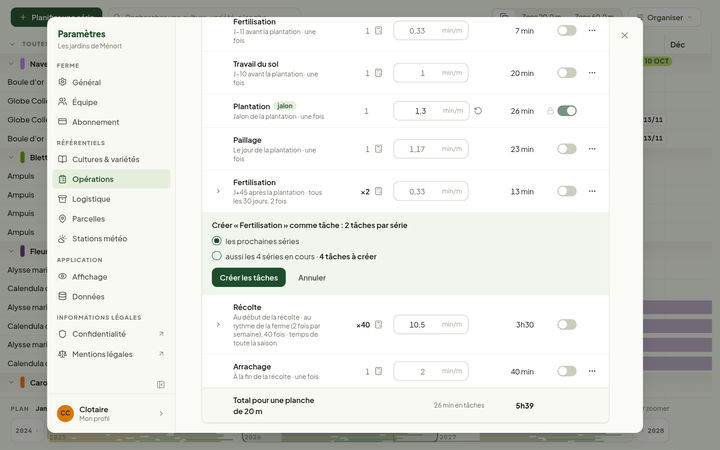Toggle task switch for Travail du sol

[567, 73]
